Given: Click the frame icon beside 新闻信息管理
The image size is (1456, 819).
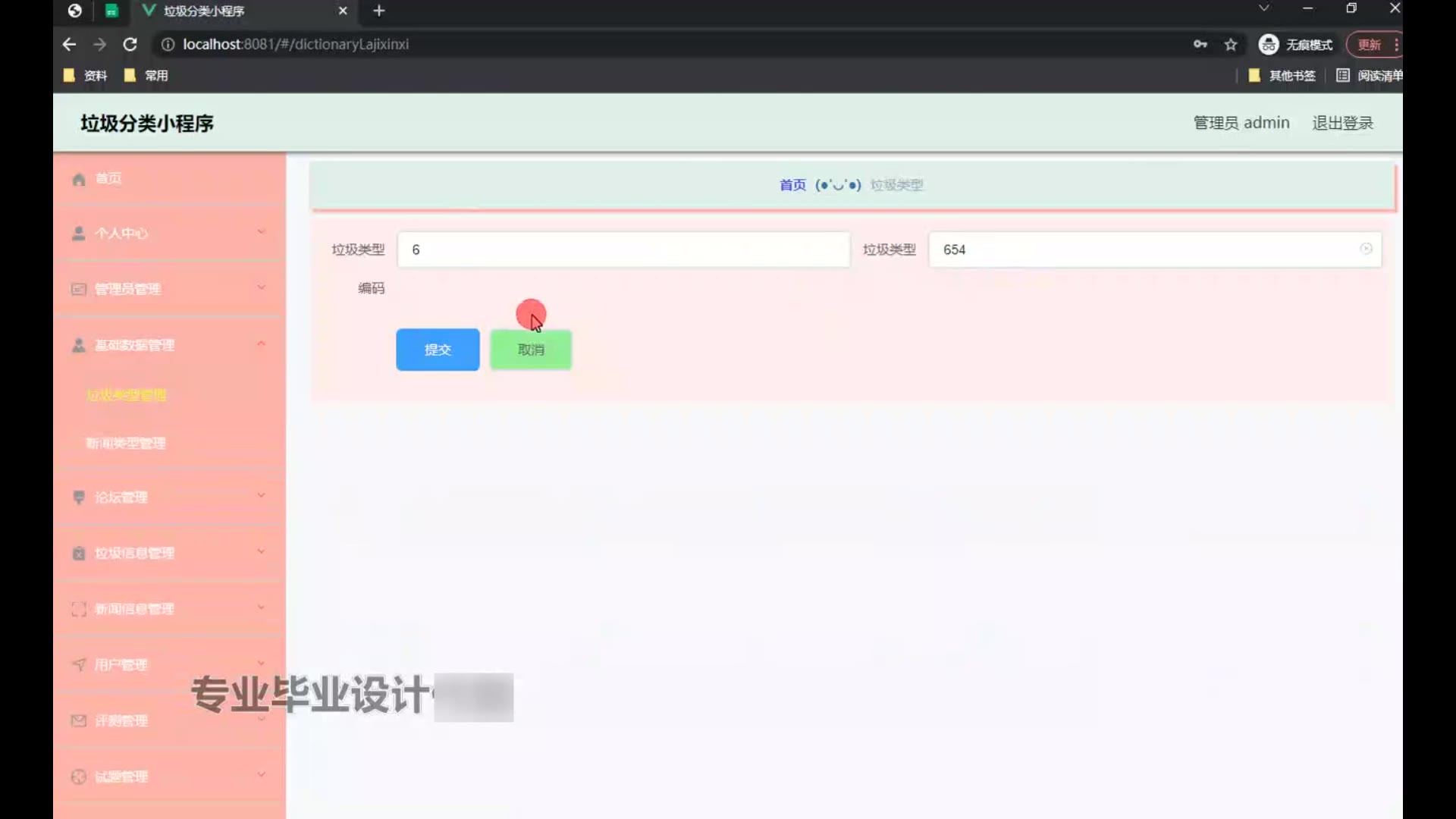Looking at the screenshot, I should [x=79, y=609].
